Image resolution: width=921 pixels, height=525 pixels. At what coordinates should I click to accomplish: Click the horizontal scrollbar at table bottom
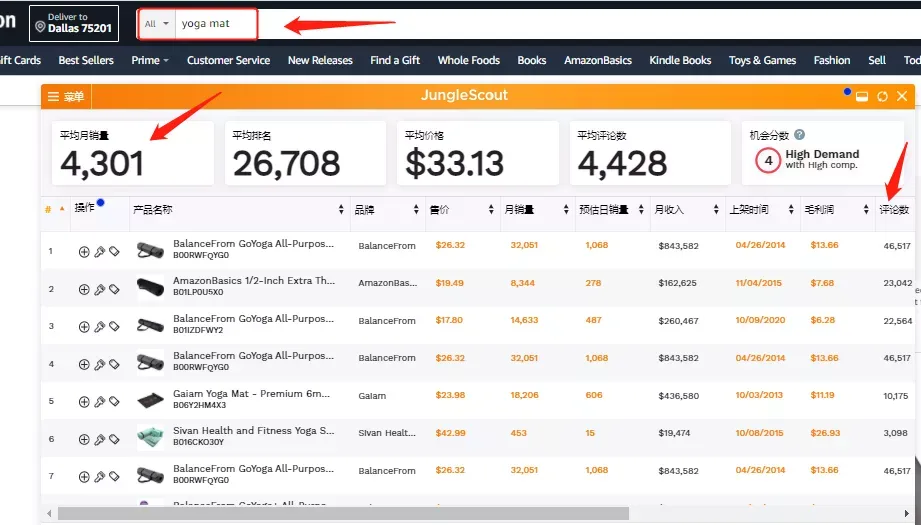343,514
